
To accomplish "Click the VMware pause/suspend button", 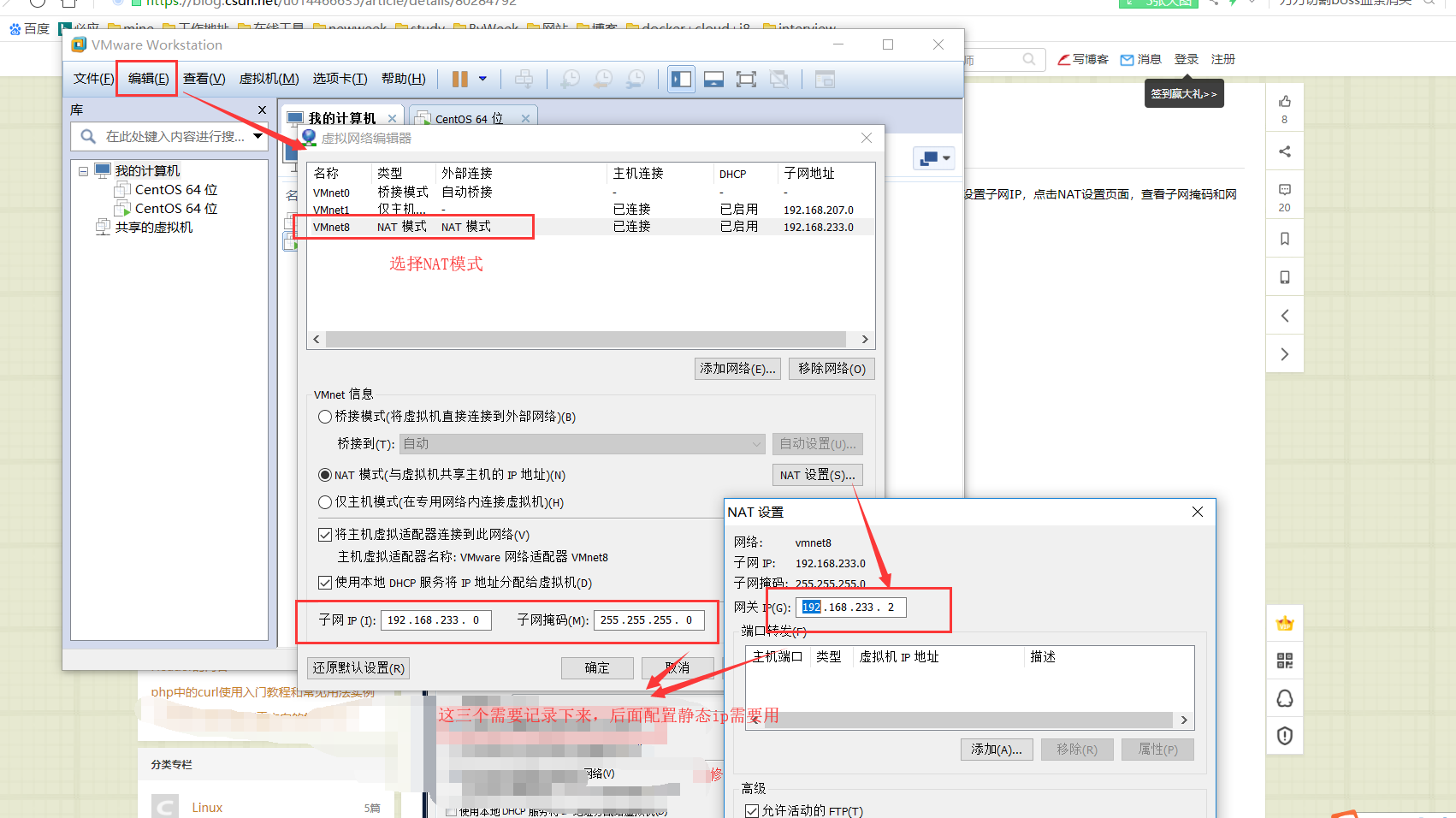I will [460, 80].
